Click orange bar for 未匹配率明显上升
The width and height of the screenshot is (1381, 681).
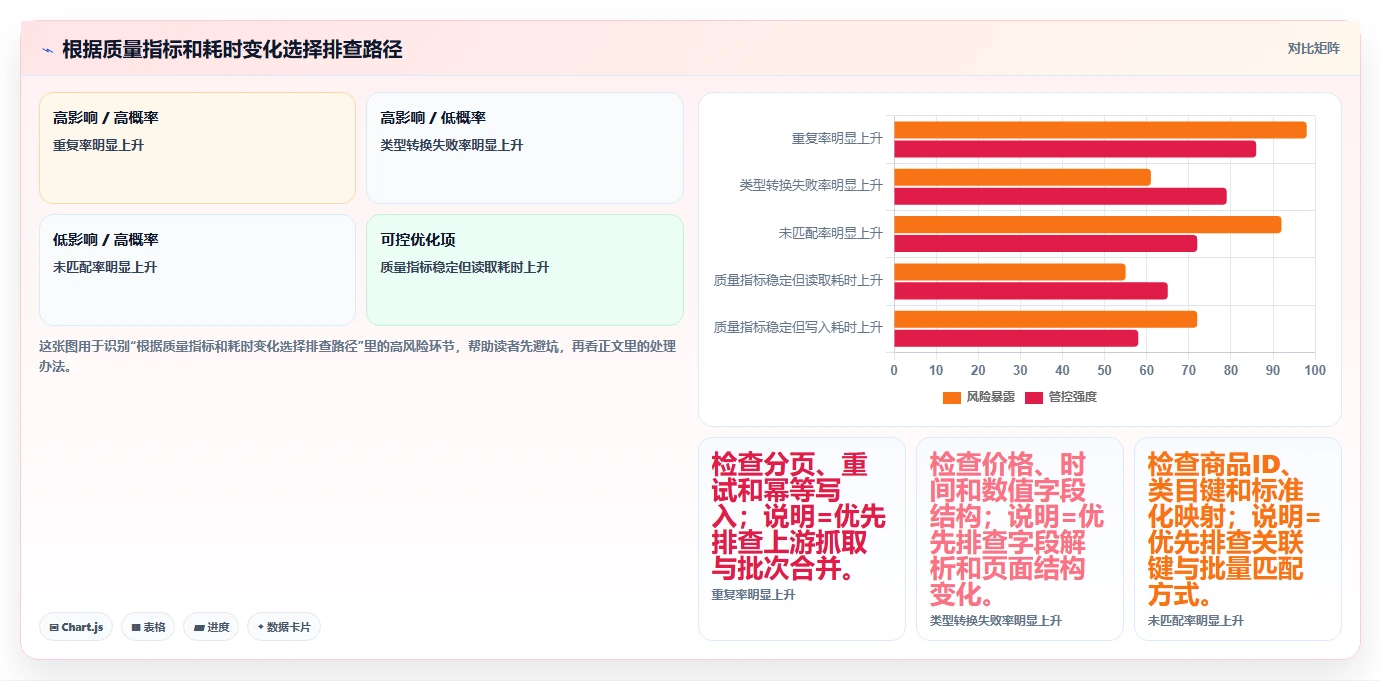pos(1088,224)
